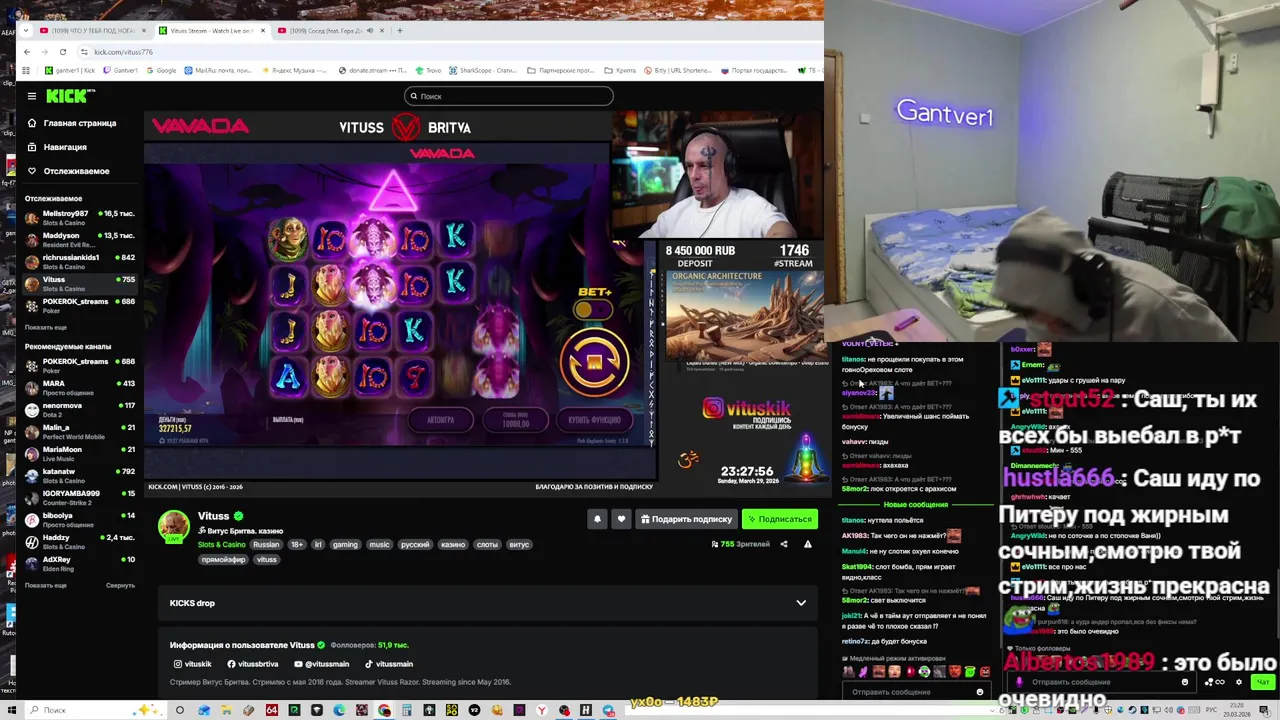Open IGORYAMBA999 recommended channel
1280x720 pixels.
click(x=80, y=498)
